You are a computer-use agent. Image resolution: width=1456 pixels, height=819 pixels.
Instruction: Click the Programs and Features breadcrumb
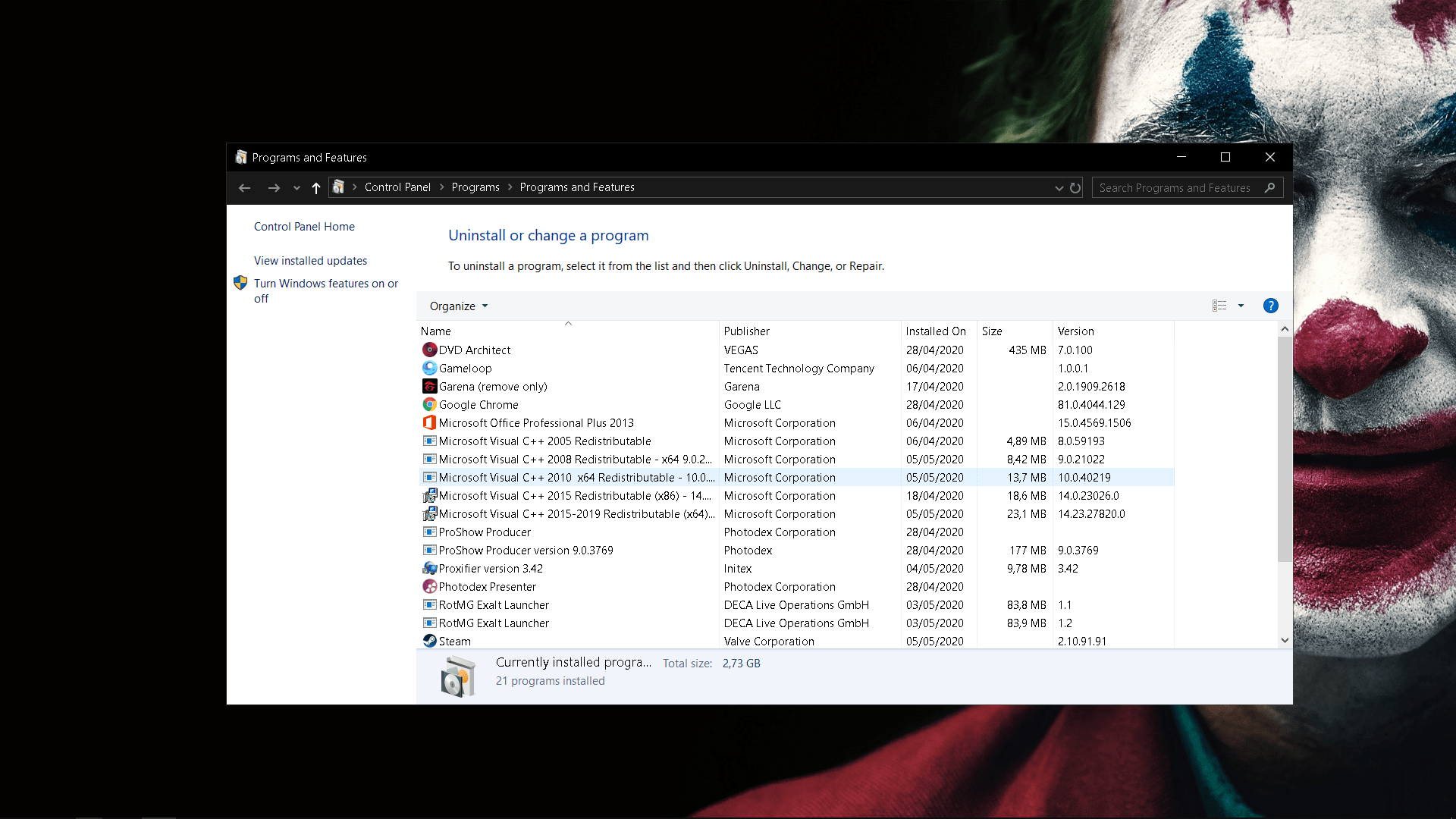577,187
